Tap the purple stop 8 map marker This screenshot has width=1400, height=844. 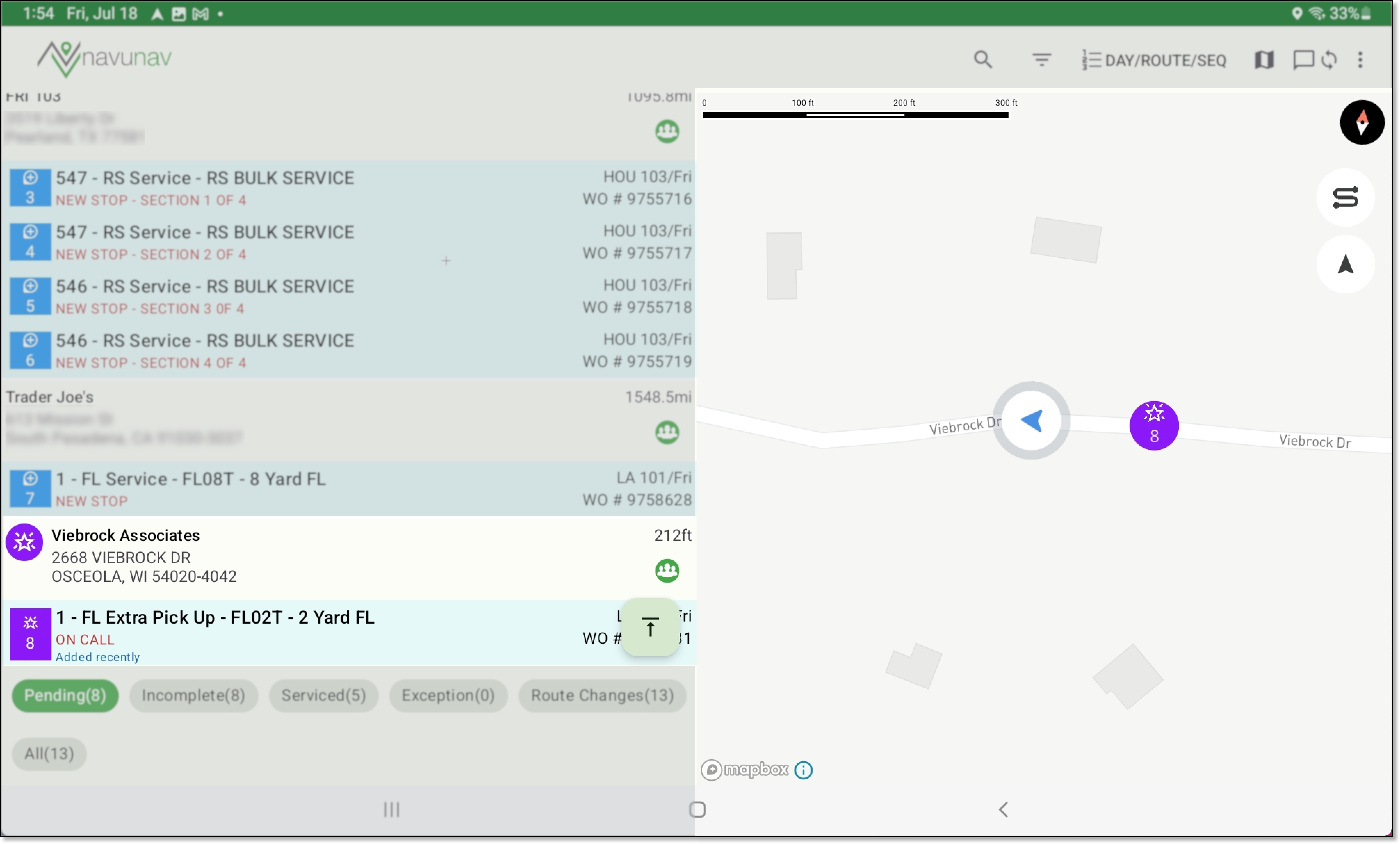pos(1154,426)
